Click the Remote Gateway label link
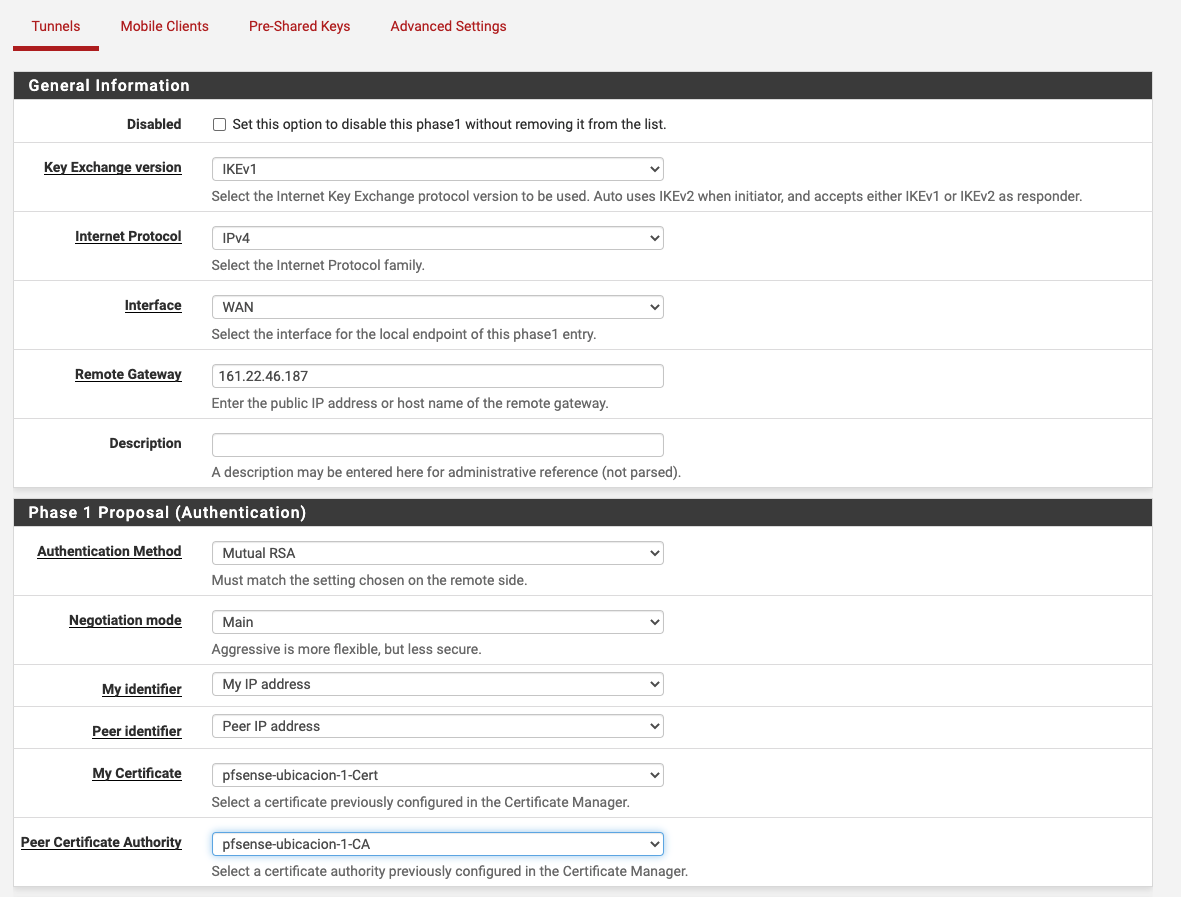The width and height of the screenshot is (1181, 897). click(x=128, y=374)
